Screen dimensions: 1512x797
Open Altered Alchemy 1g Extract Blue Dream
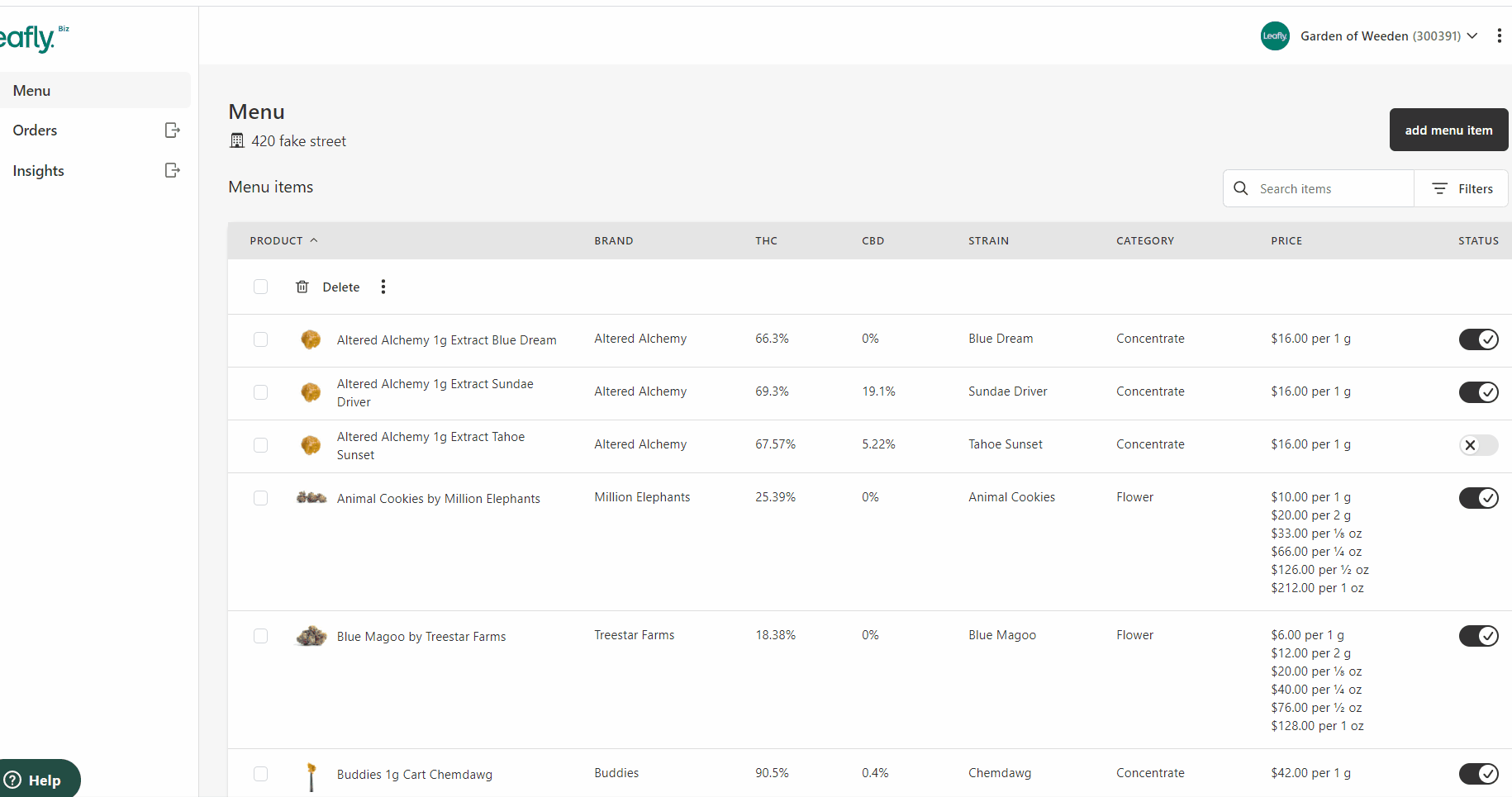click(446, 339)
